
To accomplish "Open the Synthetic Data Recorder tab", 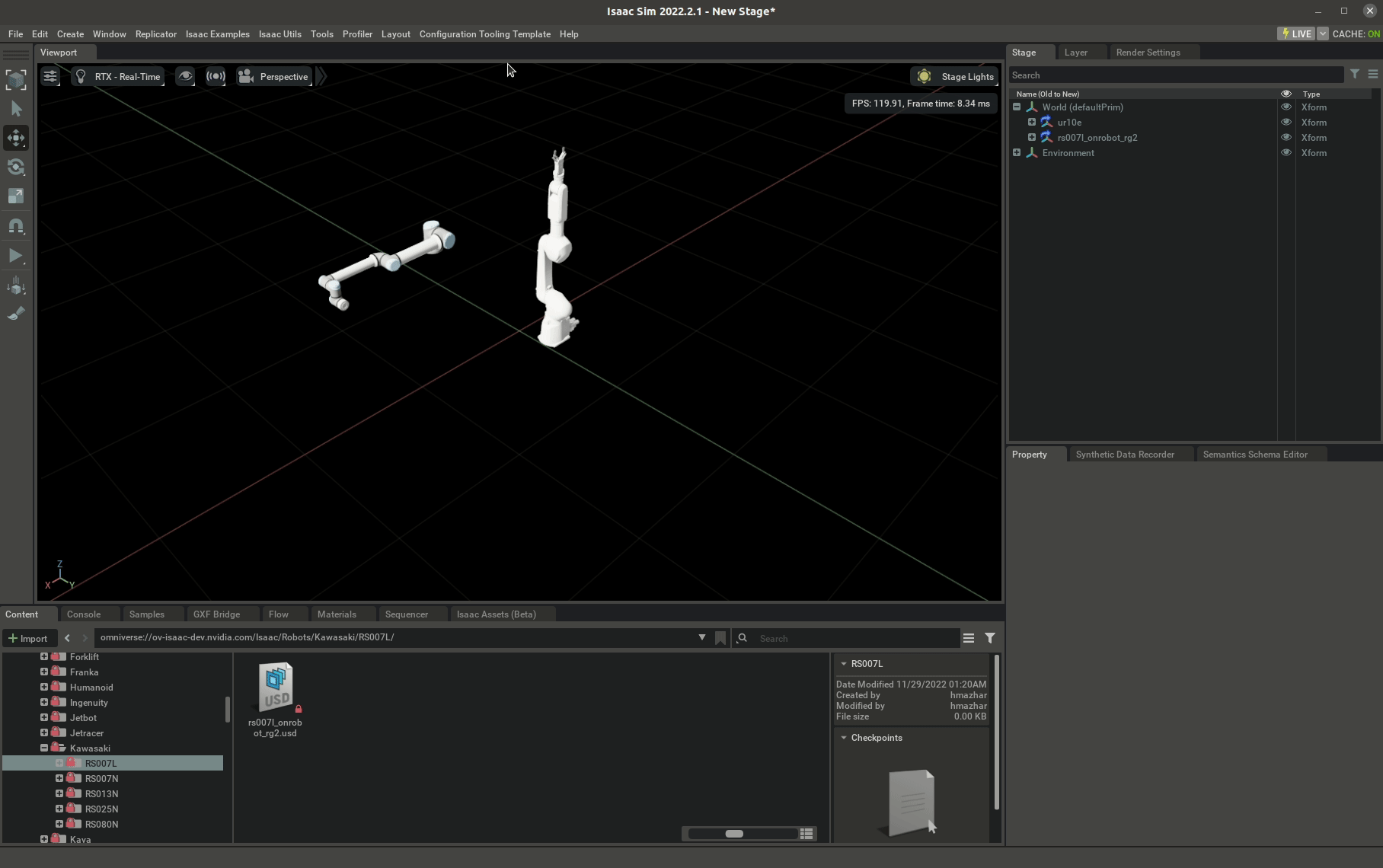I will pyautogui.click(x=1125, y=455).
